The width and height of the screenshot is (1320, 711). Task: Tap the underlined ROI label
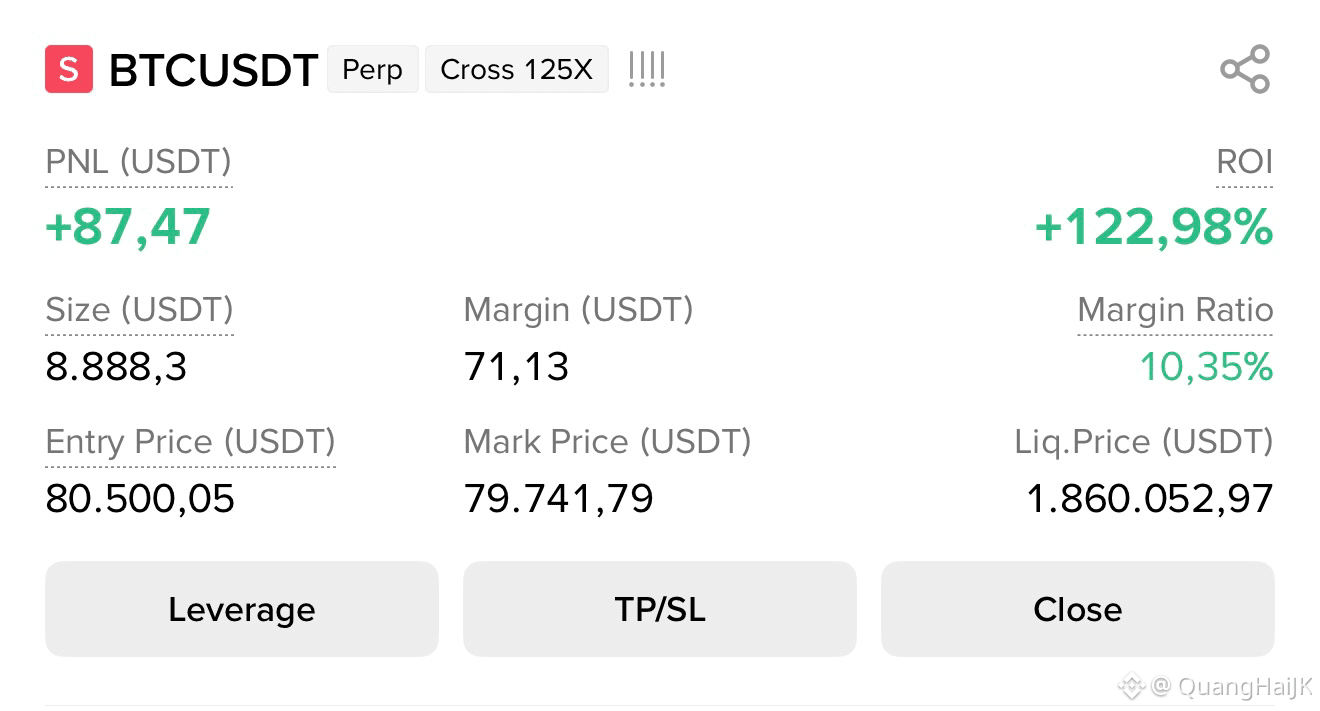pos(1244,161)
